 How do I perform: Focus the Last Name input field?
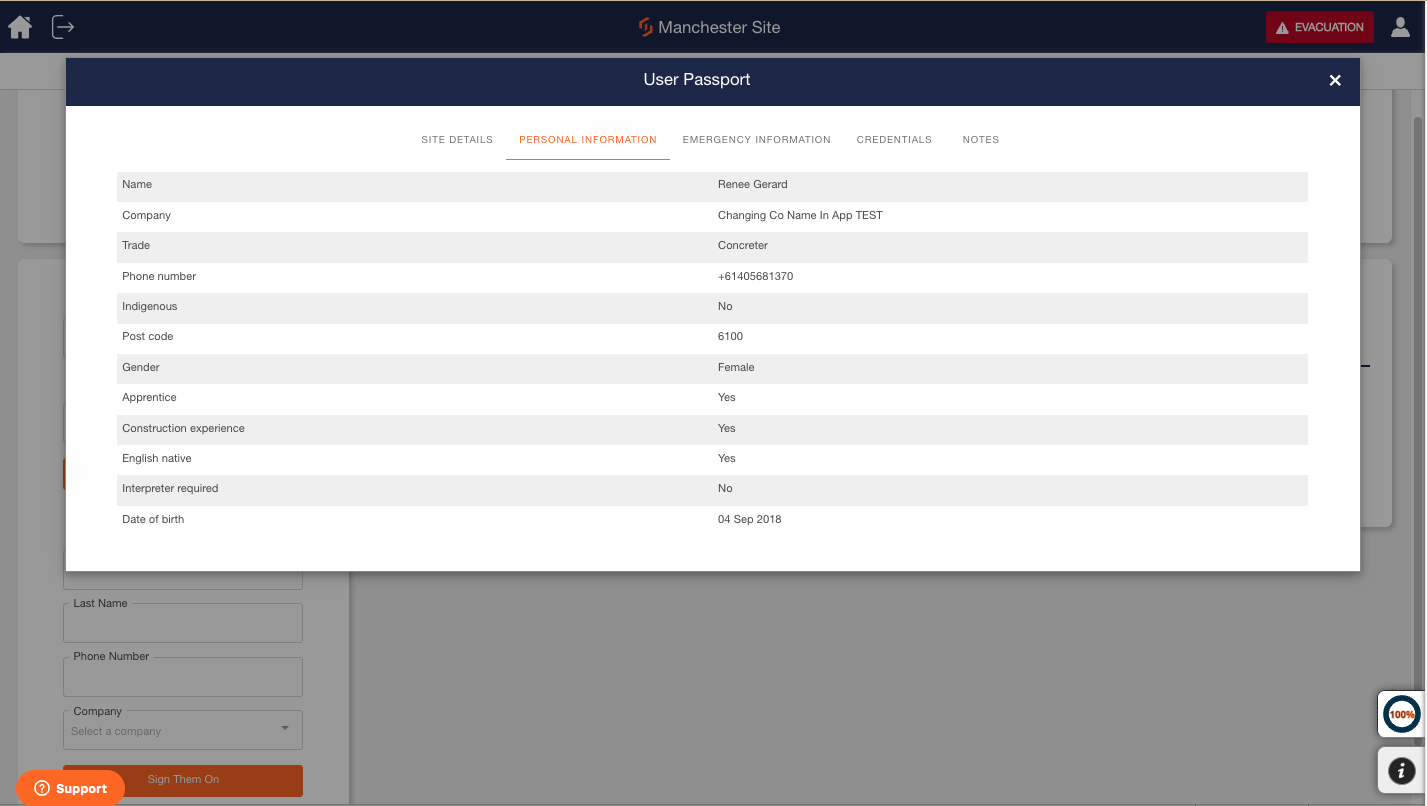coord(183,623)
